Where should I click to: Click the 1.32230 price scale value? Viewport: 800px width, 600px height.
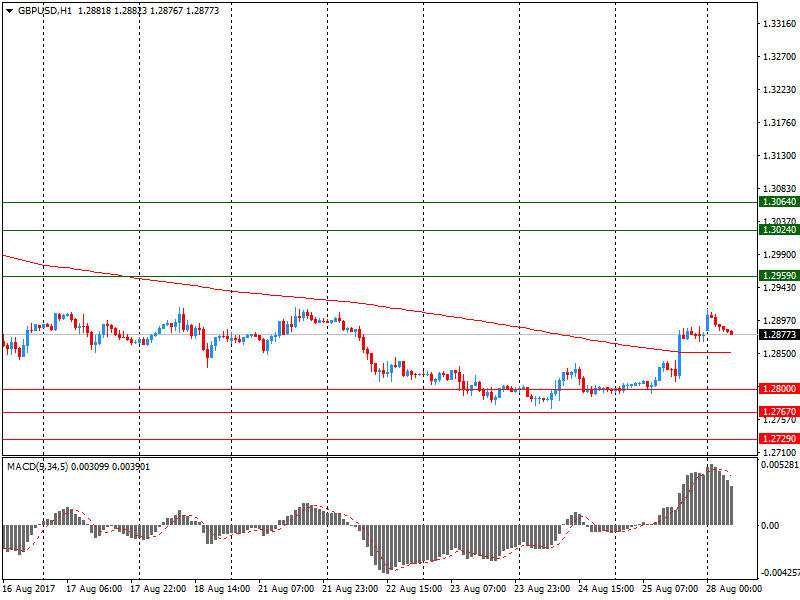(779, 90)
